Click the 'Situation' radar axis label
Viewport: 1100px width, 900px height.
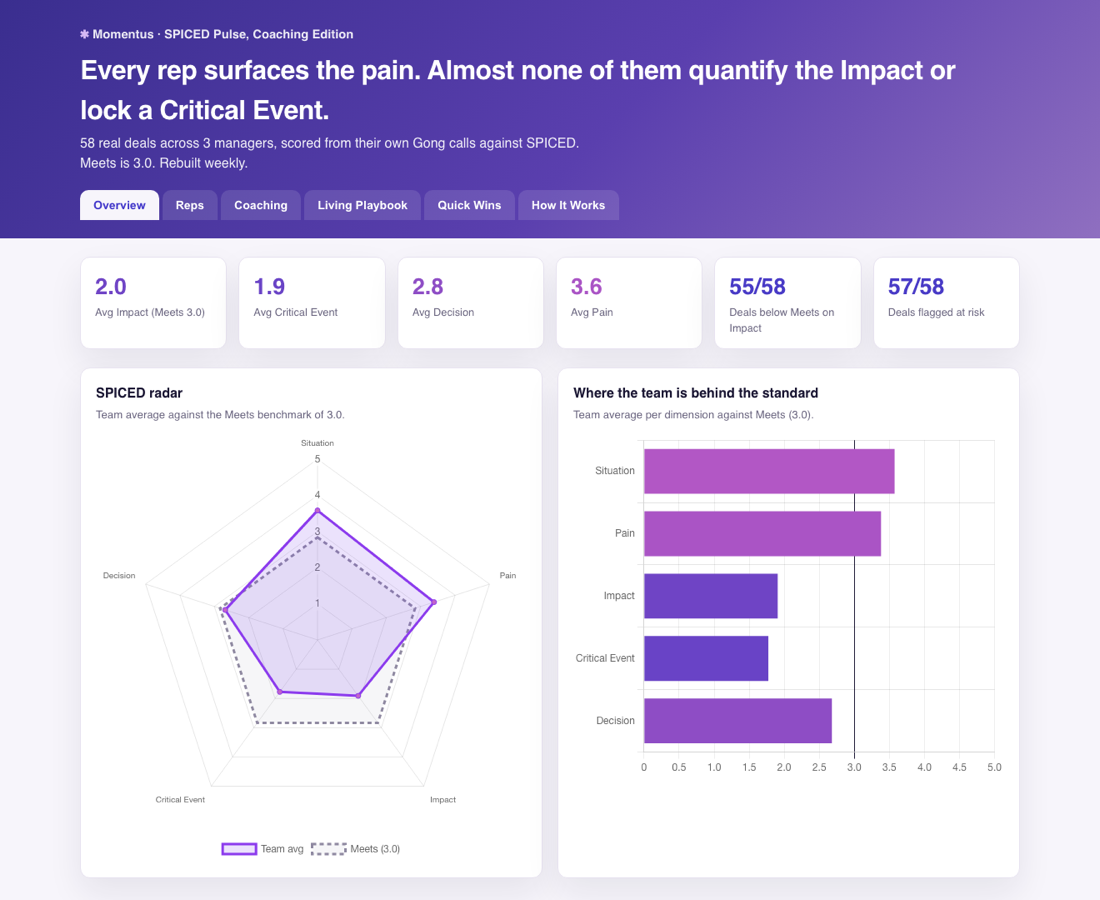point(317,443)
